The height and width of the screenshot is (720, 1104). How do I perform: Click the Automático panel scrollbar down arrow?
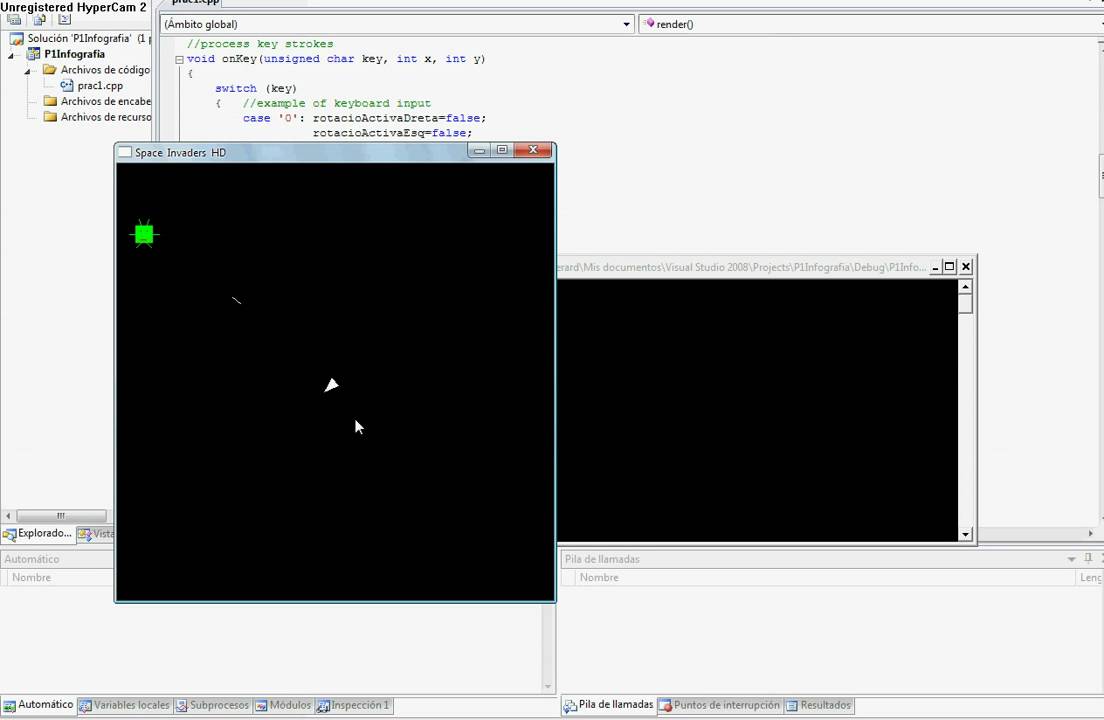[x=548, y=687]
